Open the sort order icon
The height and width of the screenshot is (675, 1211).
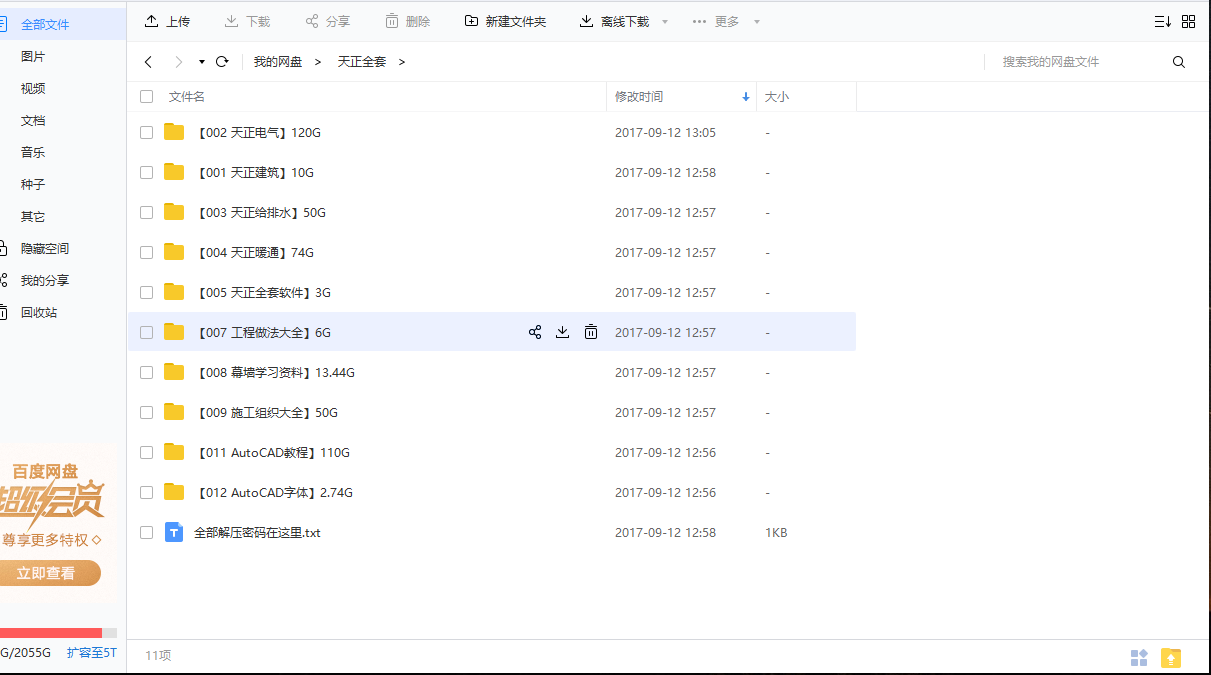pyautogui.click(x=1162, y=21)
